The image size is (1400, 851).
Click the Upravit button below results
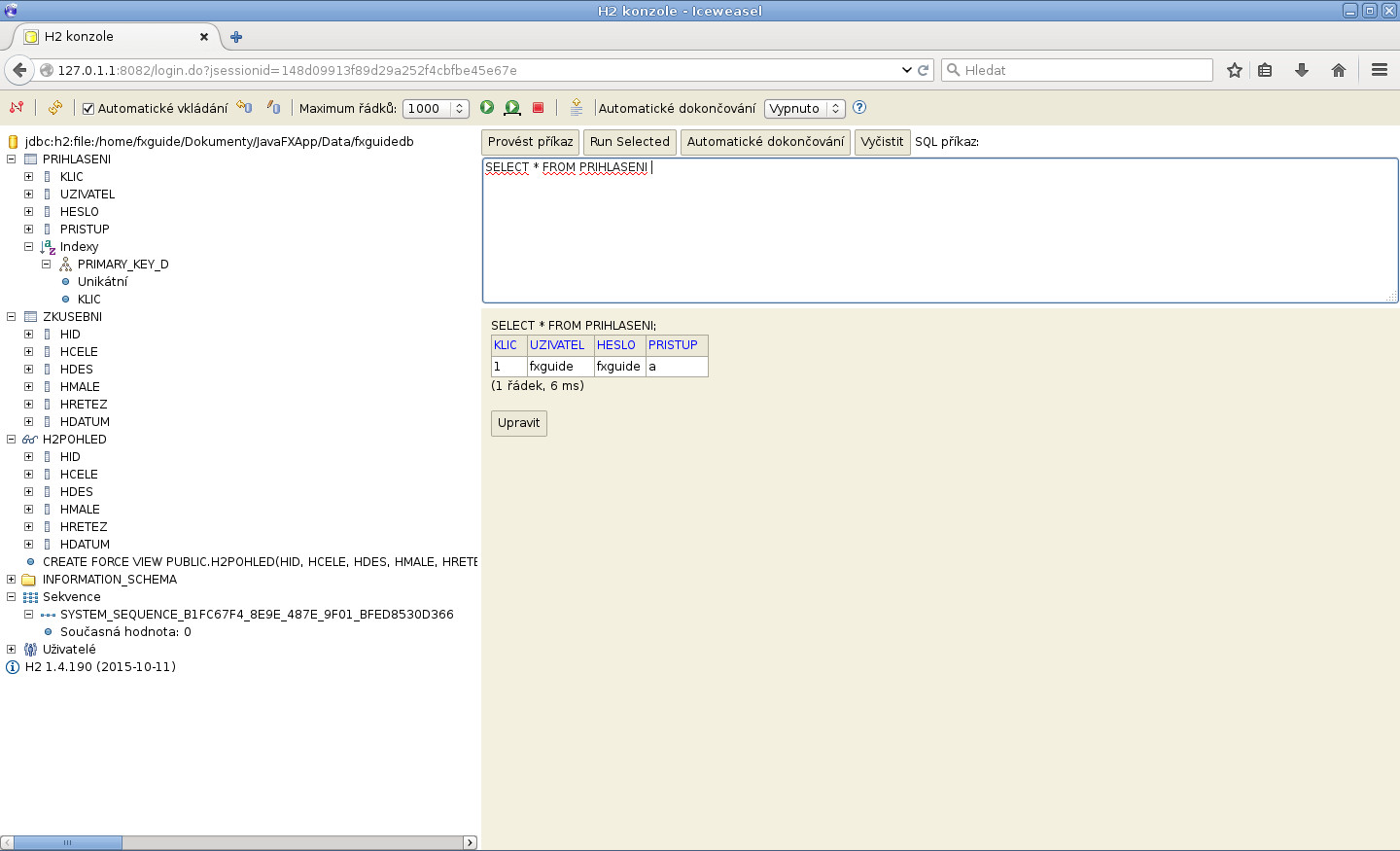(x=518, y=423)
